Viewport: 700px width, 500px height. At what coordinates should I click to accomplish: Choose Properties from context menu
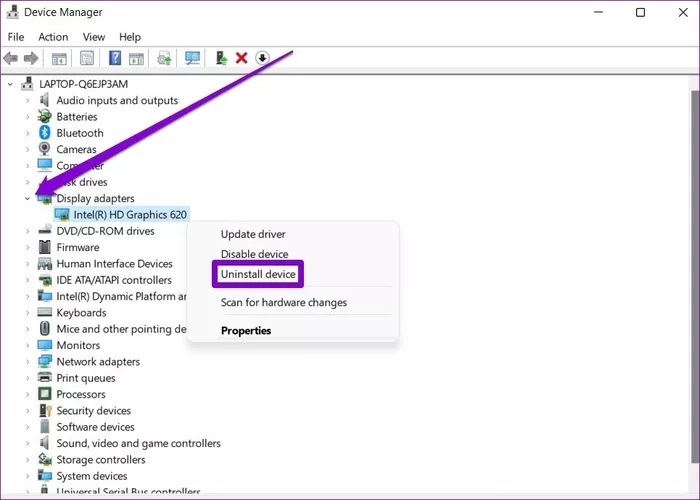click(246, 330)
